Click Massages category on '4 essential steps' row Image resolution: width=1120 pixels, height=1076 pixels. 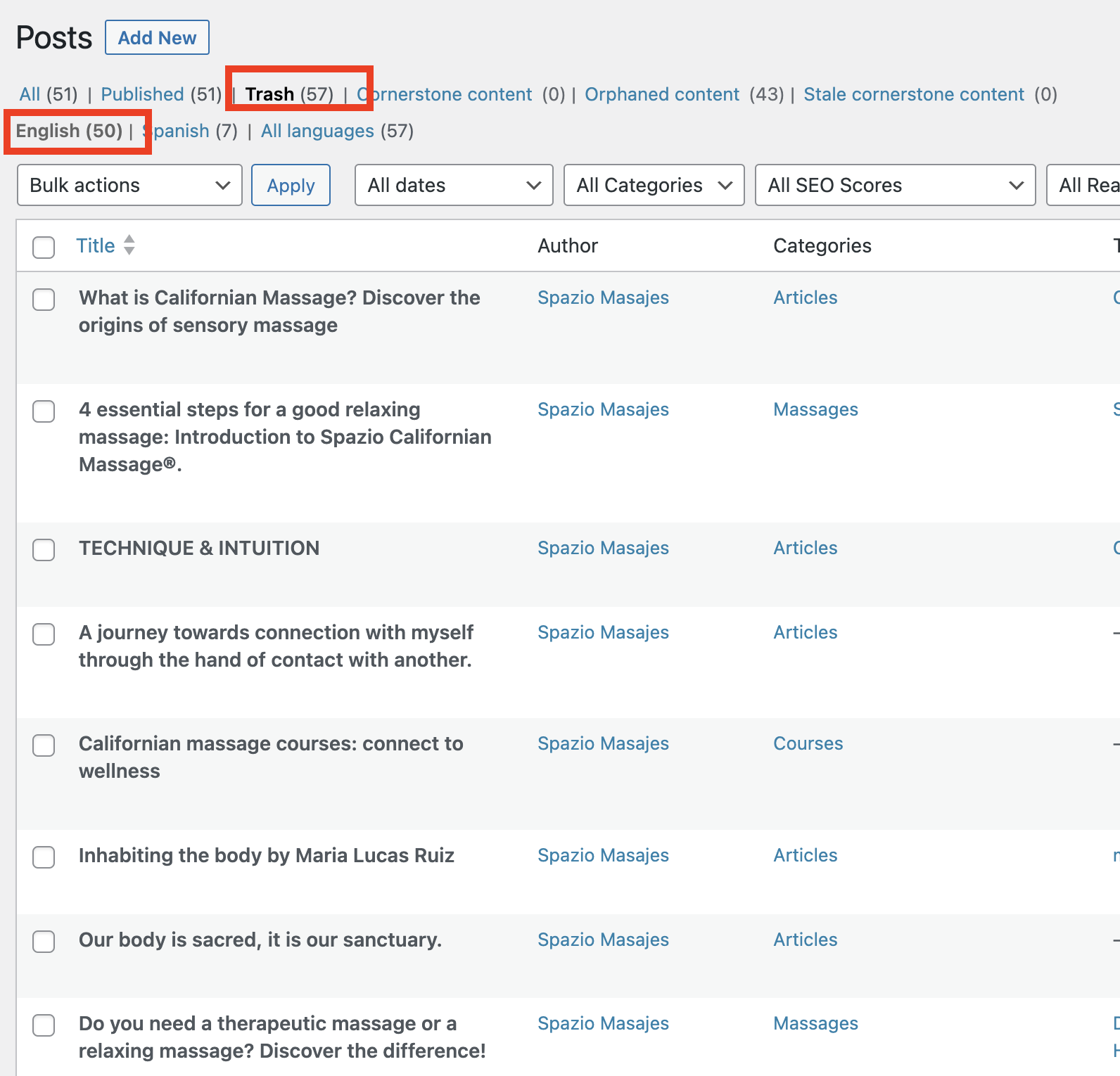pos(815,409)
